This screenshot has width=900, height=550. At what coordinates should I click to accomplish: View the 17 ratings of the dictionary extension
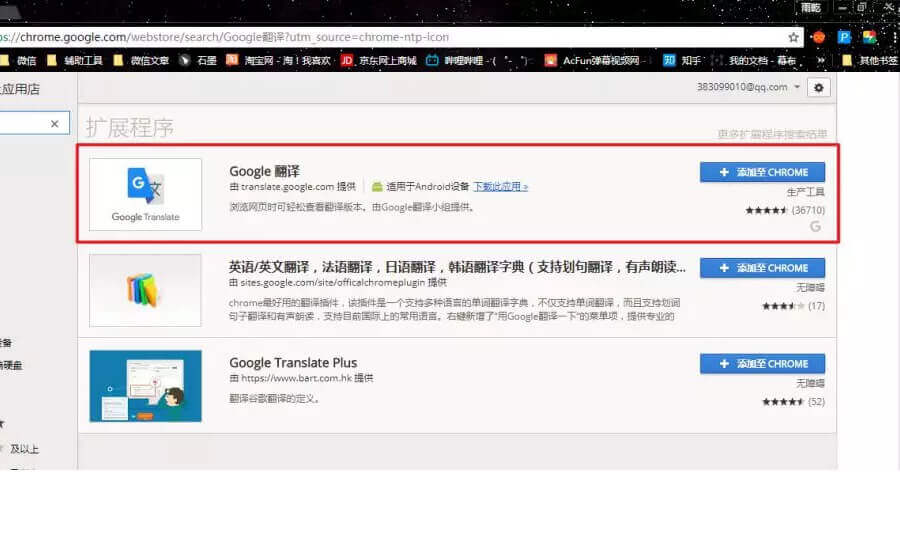[x=793, y=306]
